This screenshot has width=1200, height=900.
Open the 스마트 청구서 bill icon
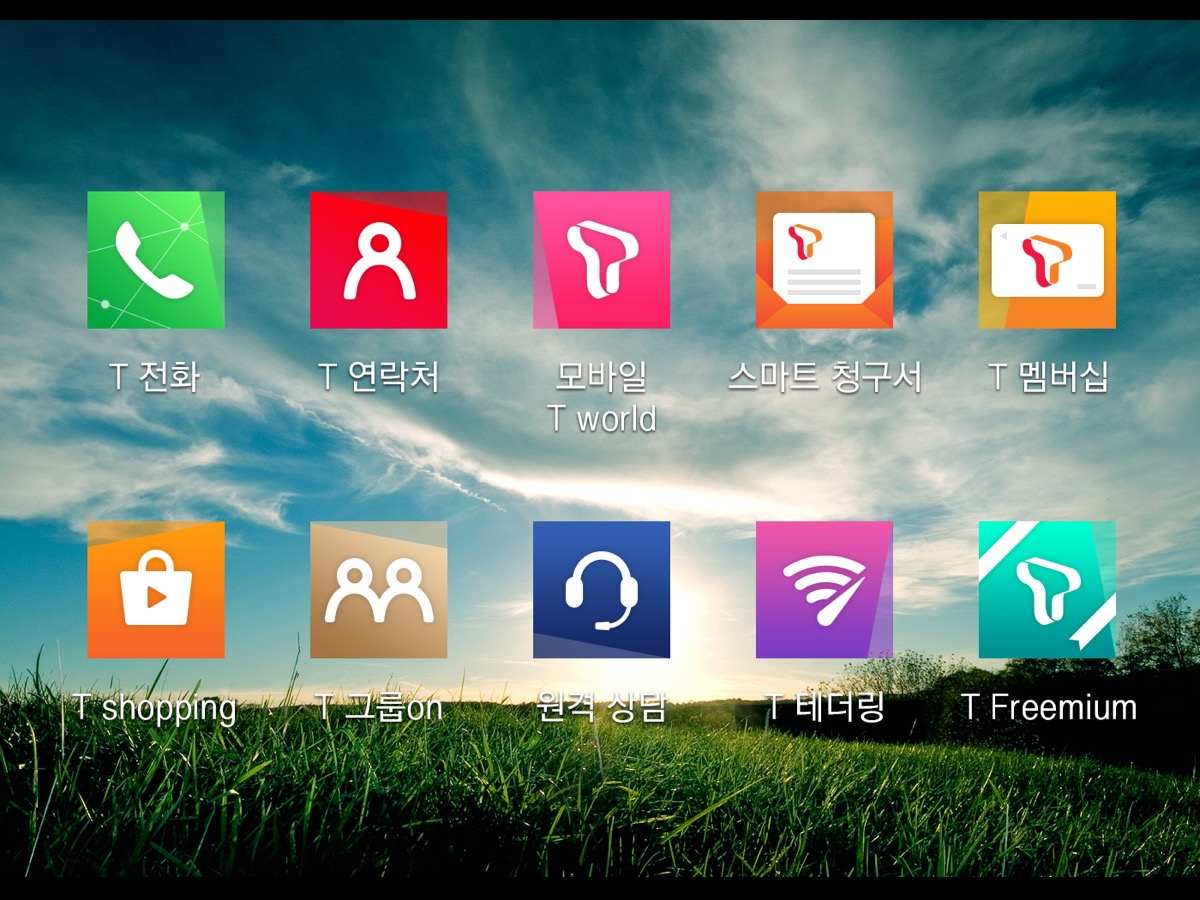tap(824, 260)
